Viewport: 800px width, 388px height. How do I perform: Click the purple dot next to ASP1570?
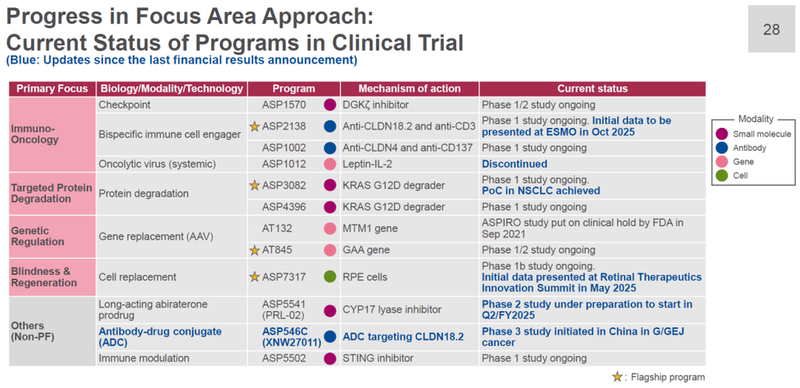click(x=330, y=105)
